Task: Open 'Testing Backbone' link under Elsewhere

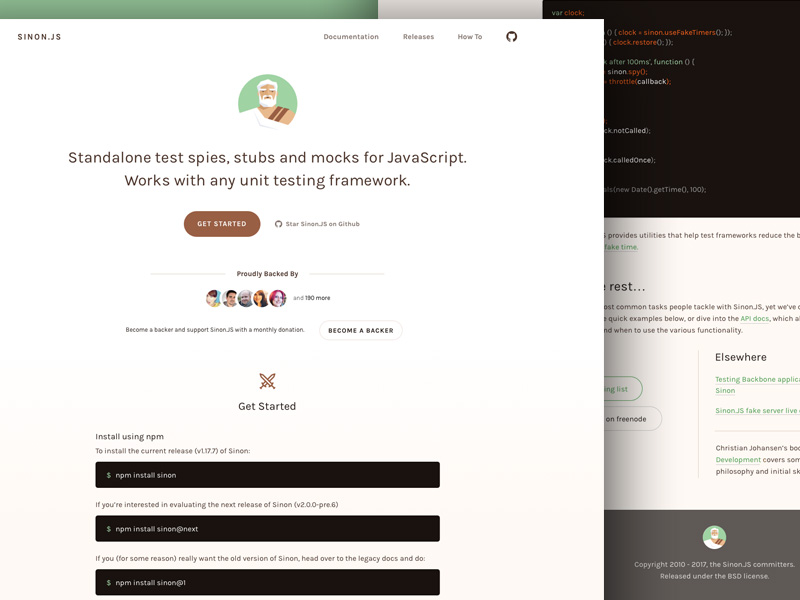Action: pyautogui.click(x=757, y=385)
